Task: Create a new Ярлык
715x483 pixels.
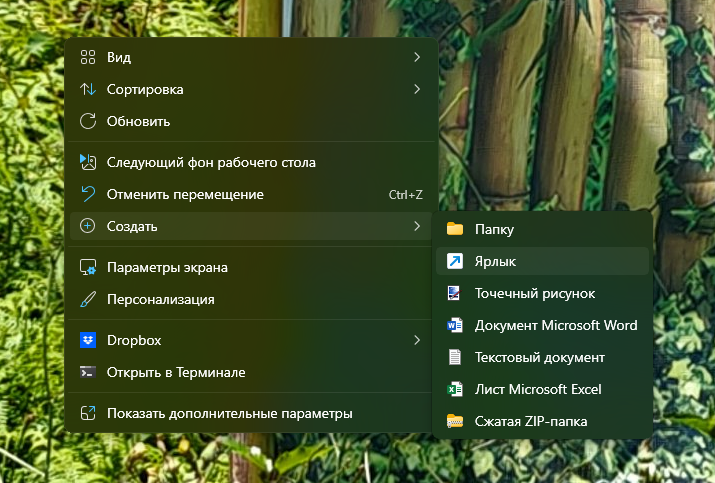Action: pos(542,261)
